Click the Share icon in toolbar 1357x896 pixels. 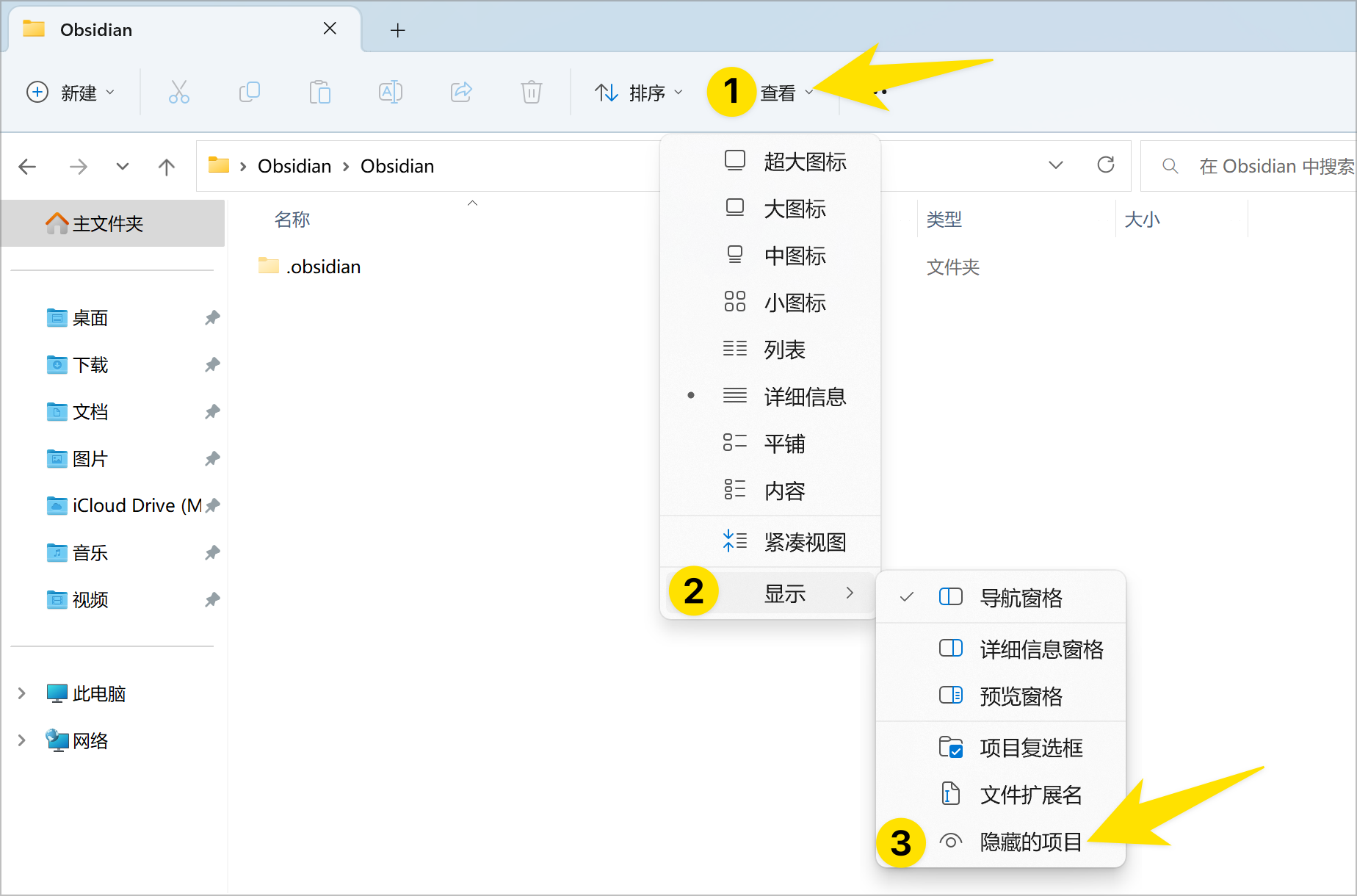(x=461, y=92)
